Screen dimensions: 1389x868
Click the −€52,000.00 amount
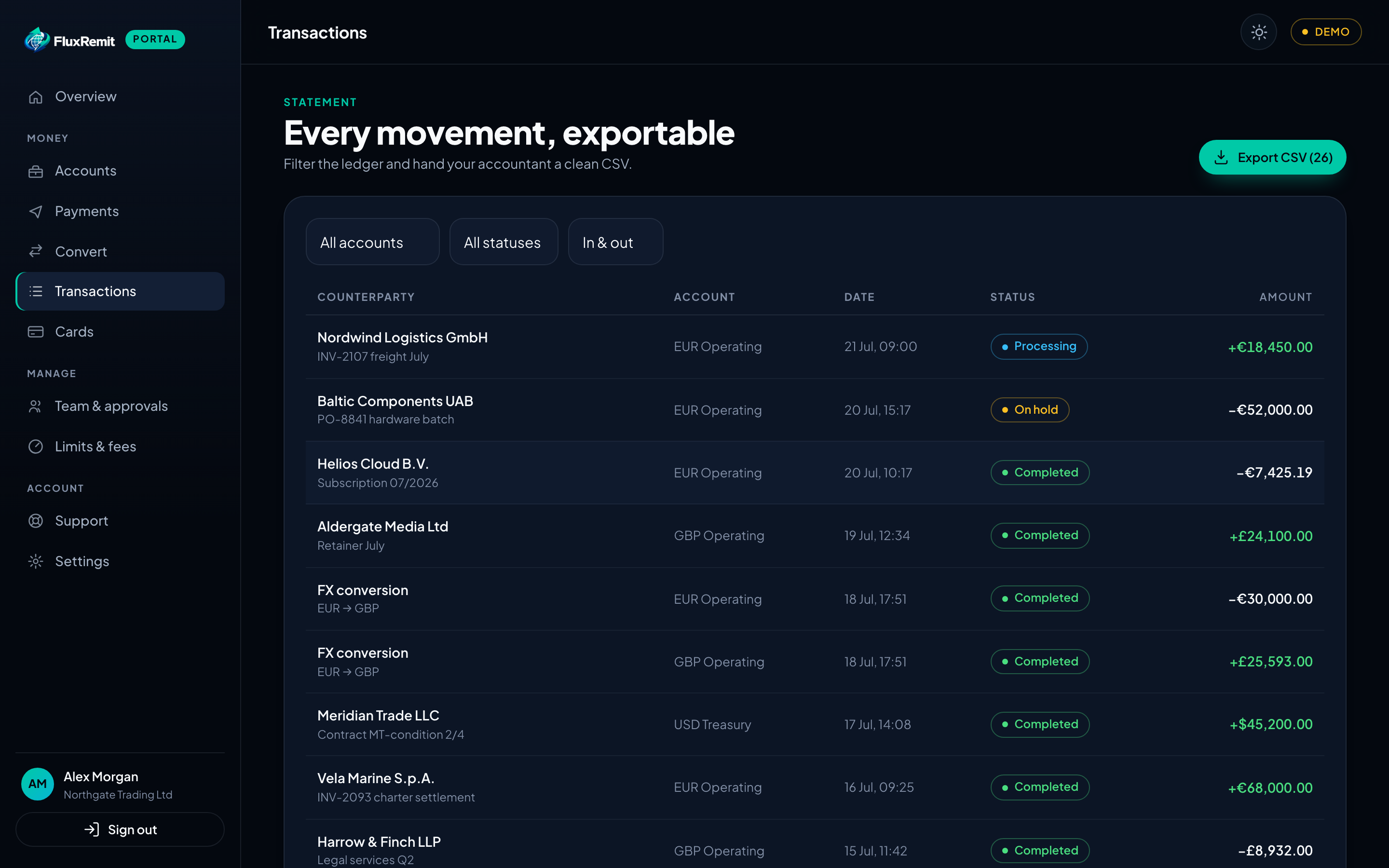pos(1269,410)
